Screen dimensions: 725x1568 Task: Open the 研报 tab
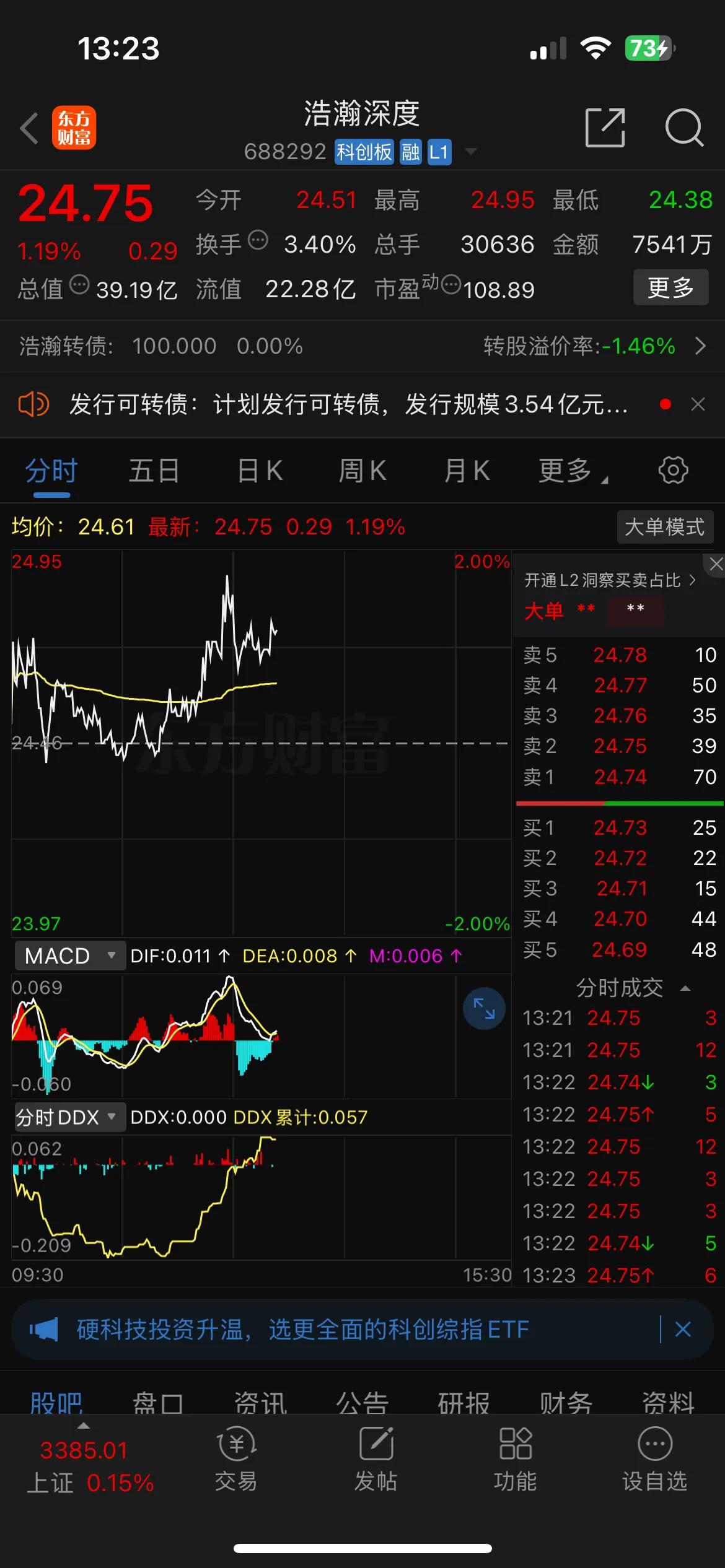tap(464, 1402)
